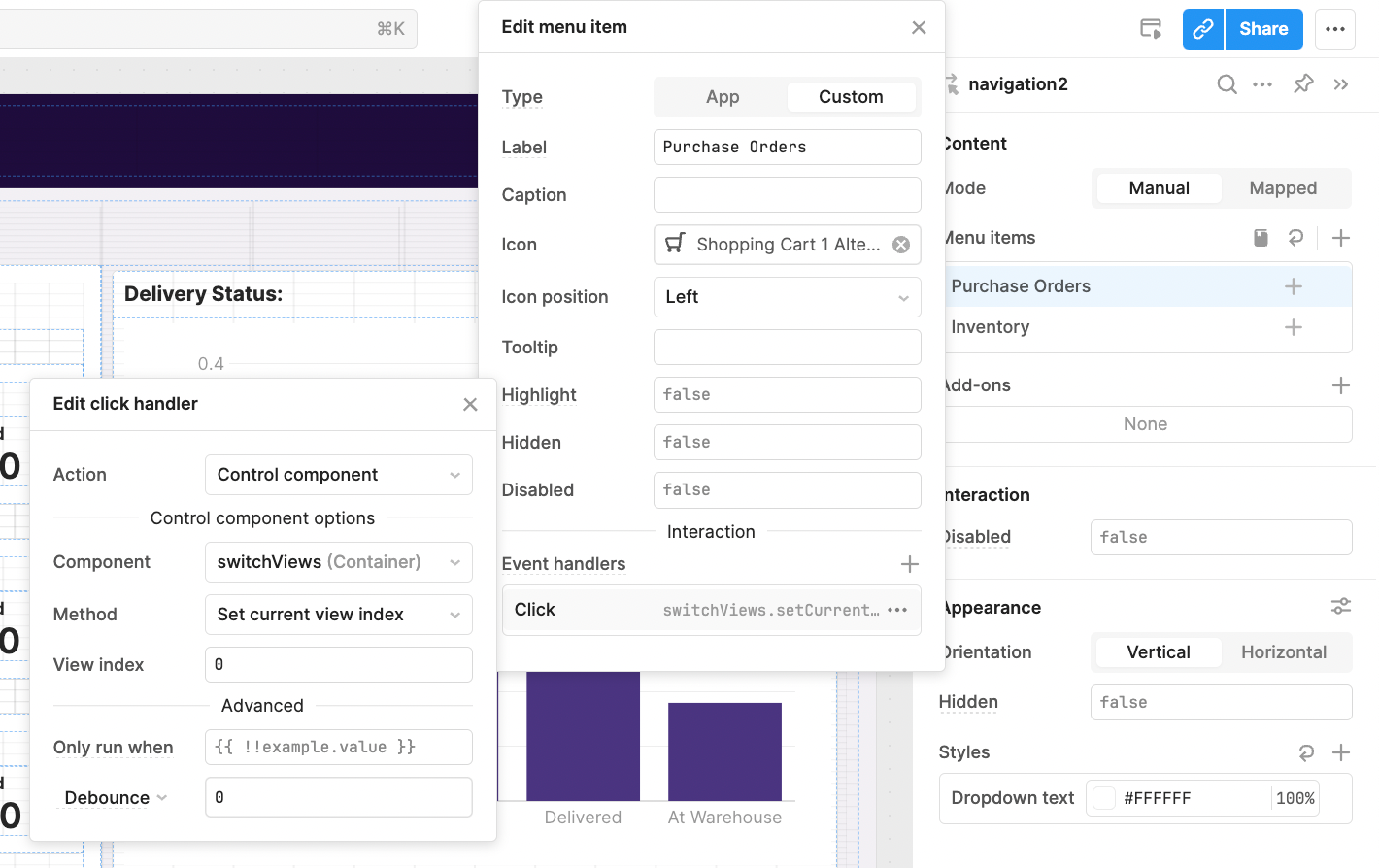Screen dimensions: 1379x868
Task: Open navigation2 more options
Action: 1262,84
